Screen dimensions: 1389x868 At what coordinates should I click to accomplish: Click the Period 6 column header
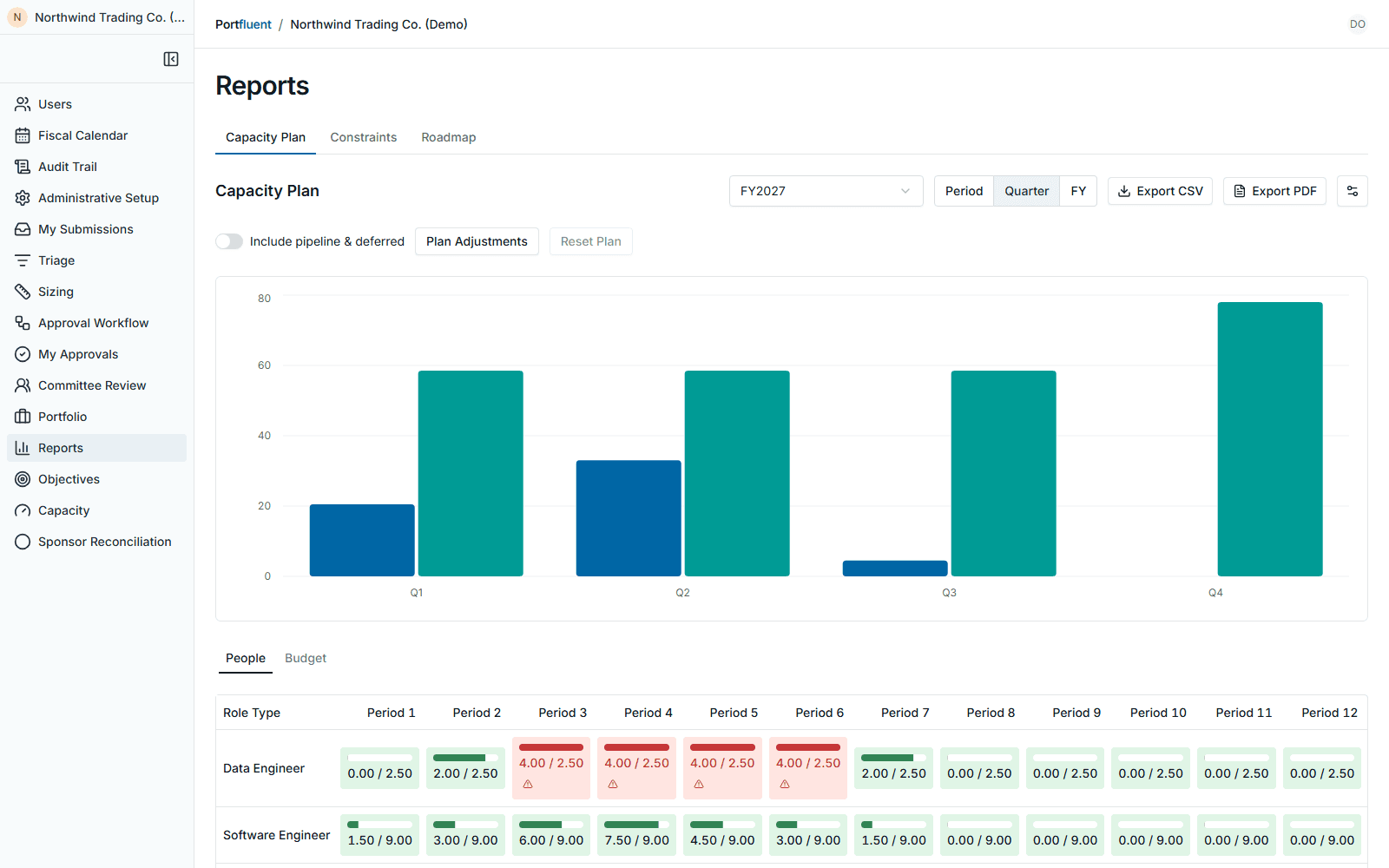point(820,713)
